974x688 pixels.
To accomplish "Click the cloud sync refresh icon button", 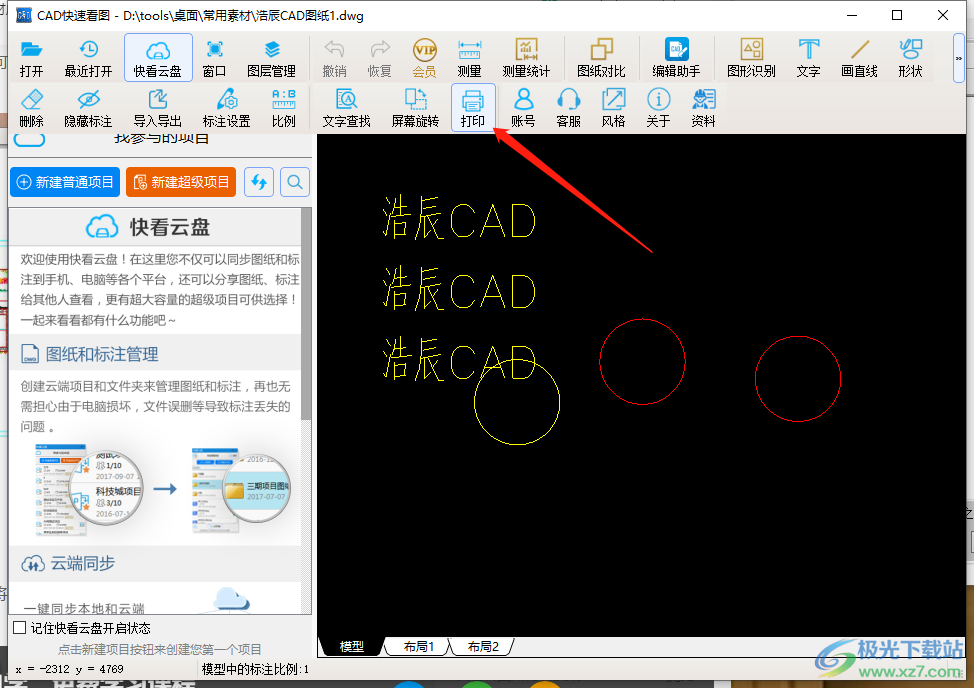I will coord(259,182).
